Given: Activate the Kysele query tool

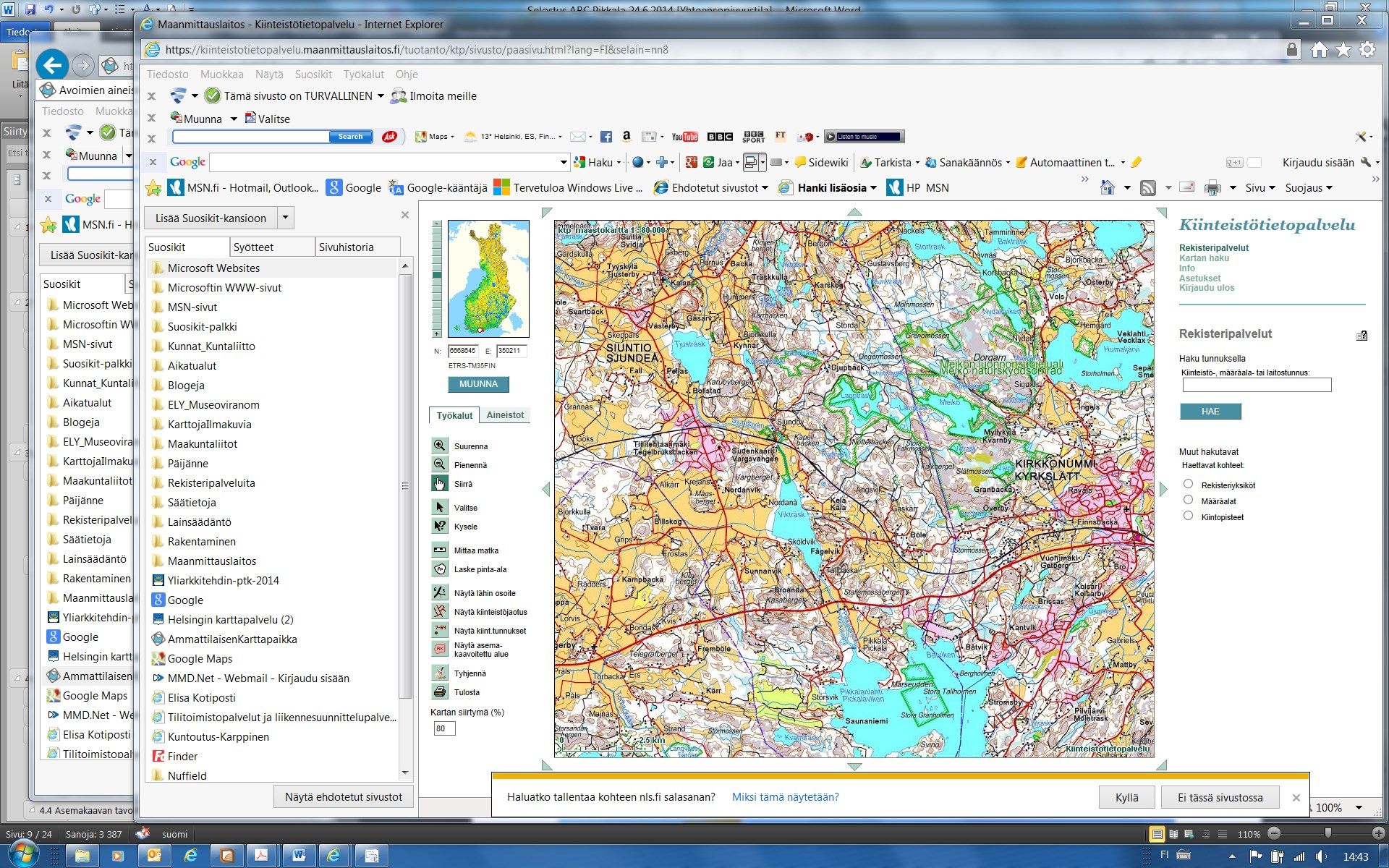Looking at the screenshot, I should tap(440, 526).
